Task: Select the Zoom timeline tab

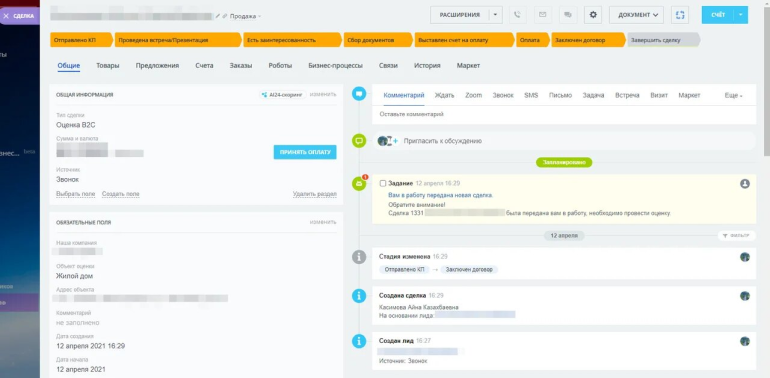Action: [x=473, y=95]
